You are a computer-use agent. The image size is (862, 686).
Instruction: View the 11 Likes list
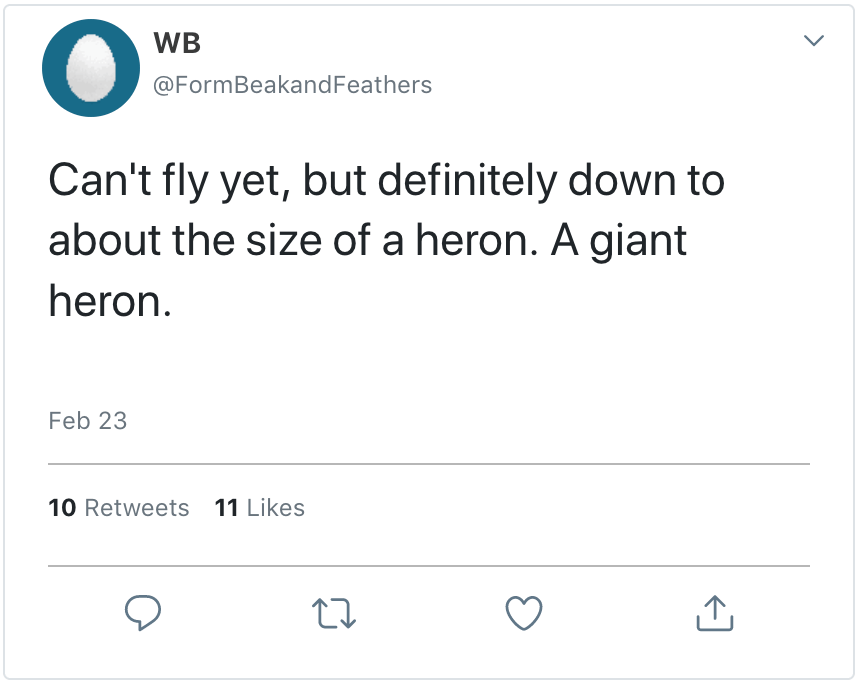tap(260, 508)
